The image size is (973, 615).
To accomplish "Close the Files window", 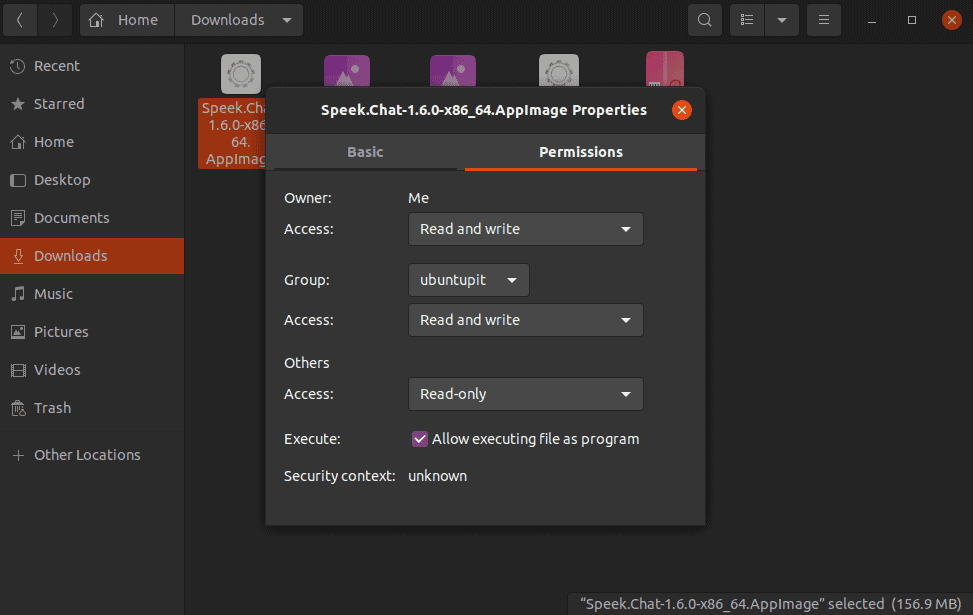I will pyautogui.click(x=951, y=20).
